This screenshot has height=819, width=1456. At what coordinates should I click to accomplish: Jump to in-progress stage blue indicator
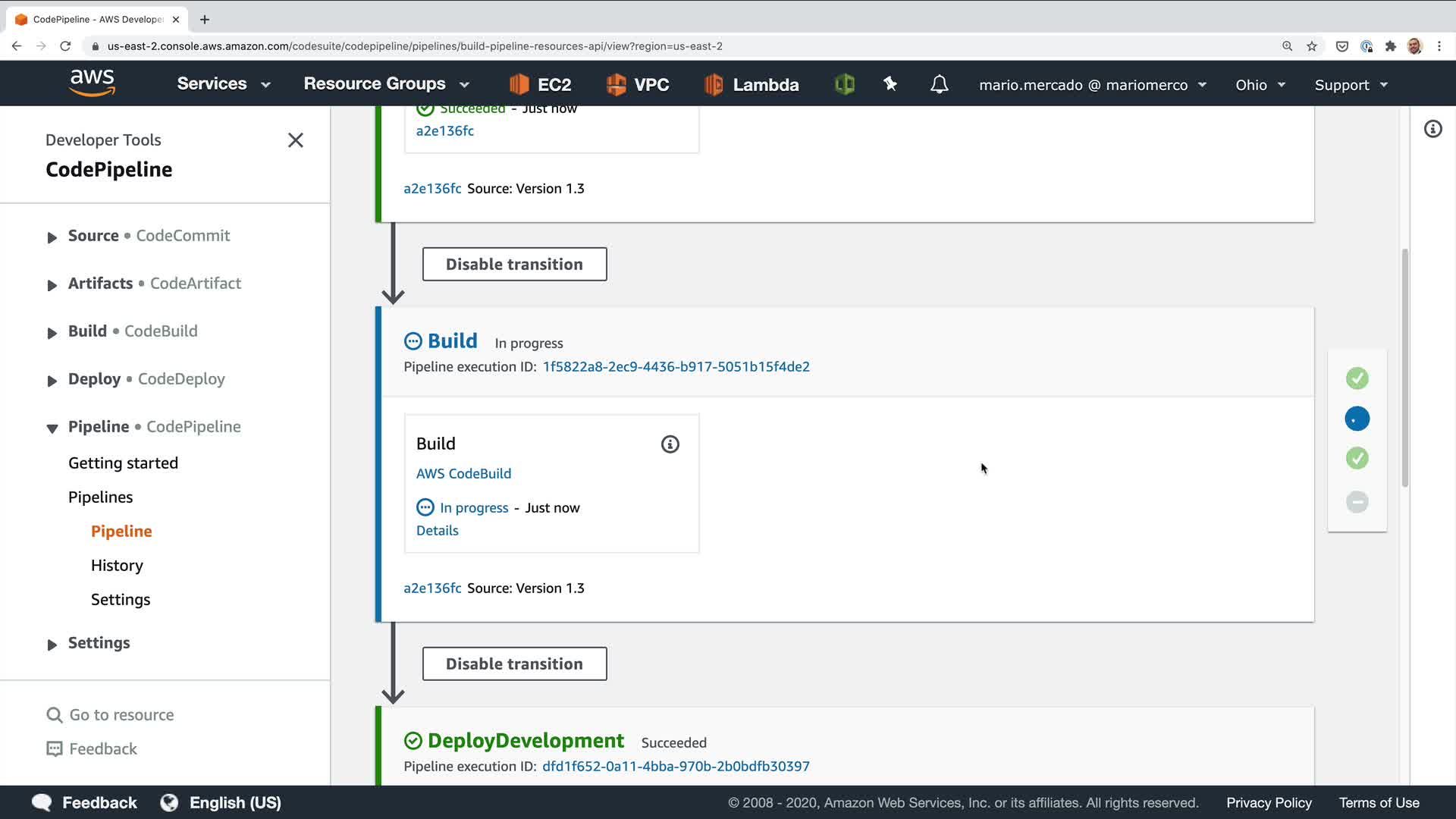(1357, 419)
